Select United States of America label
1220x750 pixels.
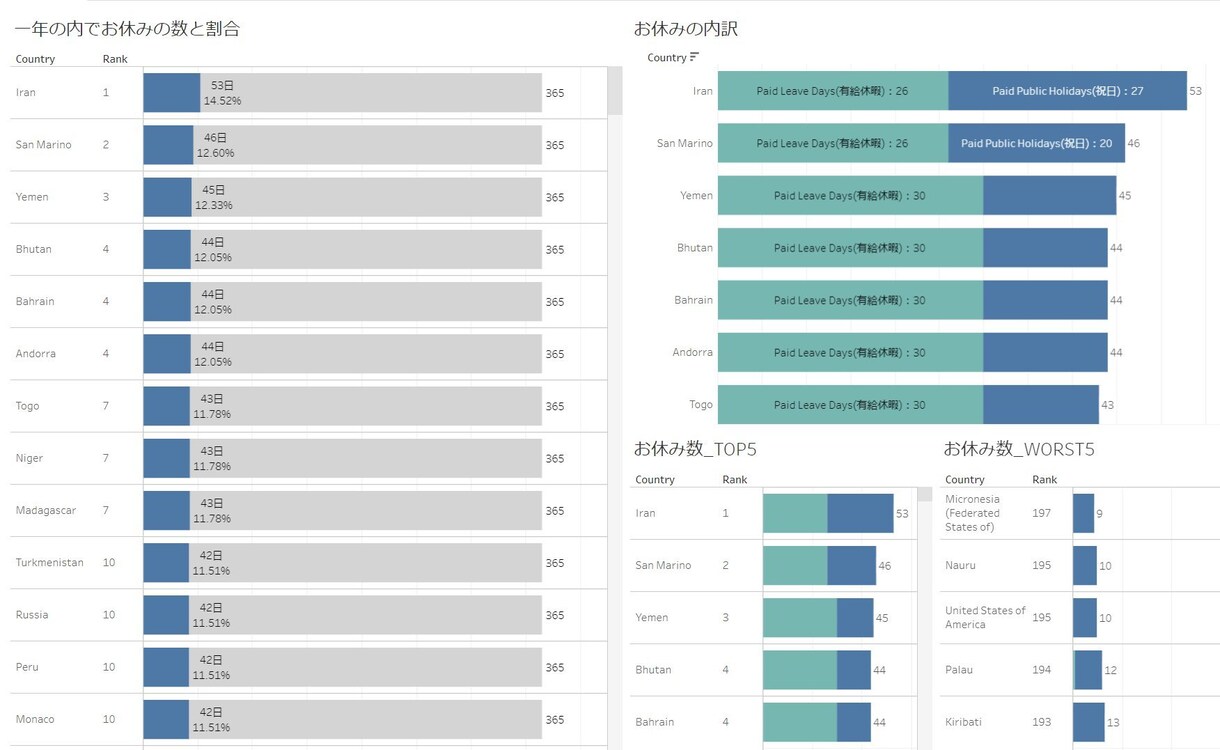point(985,617)
